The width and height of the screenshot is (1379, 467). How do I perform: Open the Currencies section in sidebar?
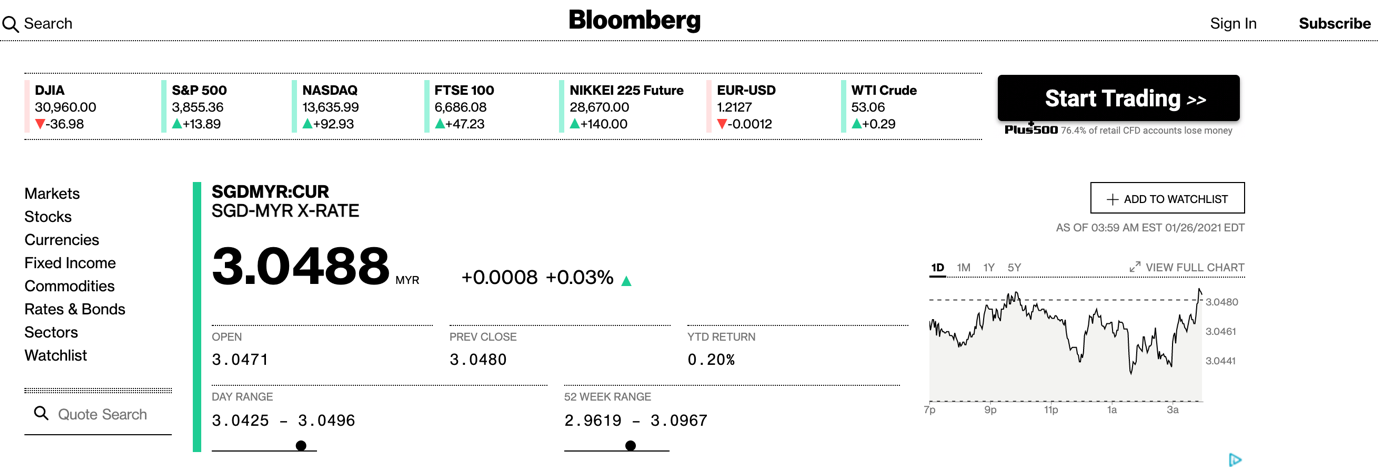(62, 240)
